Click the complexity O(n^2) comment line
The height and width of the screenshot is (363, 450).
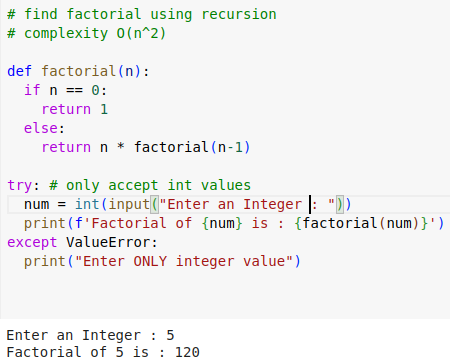(86, 34)
